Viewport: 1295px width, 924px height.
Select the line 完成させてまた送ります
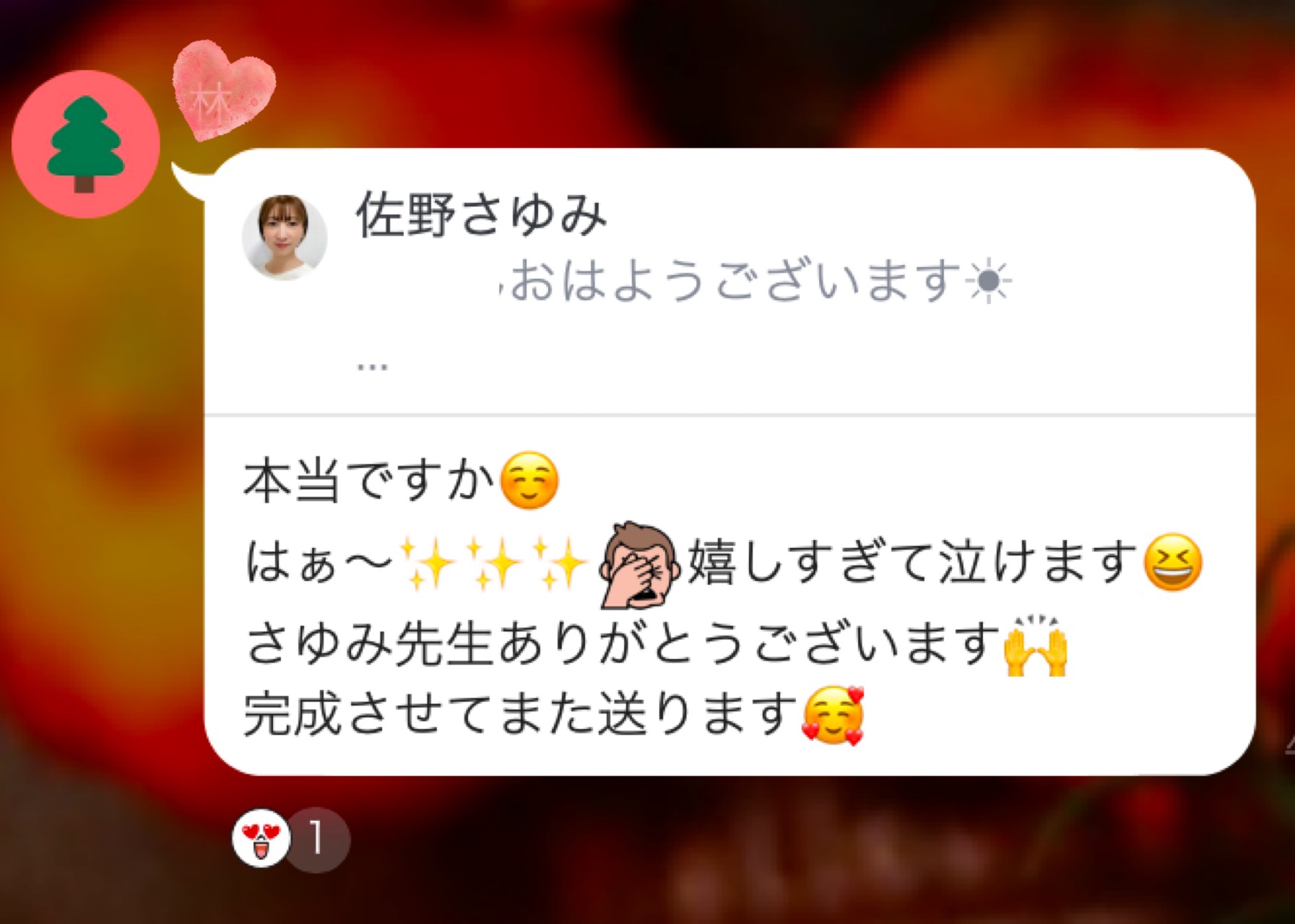pos(521,715)
